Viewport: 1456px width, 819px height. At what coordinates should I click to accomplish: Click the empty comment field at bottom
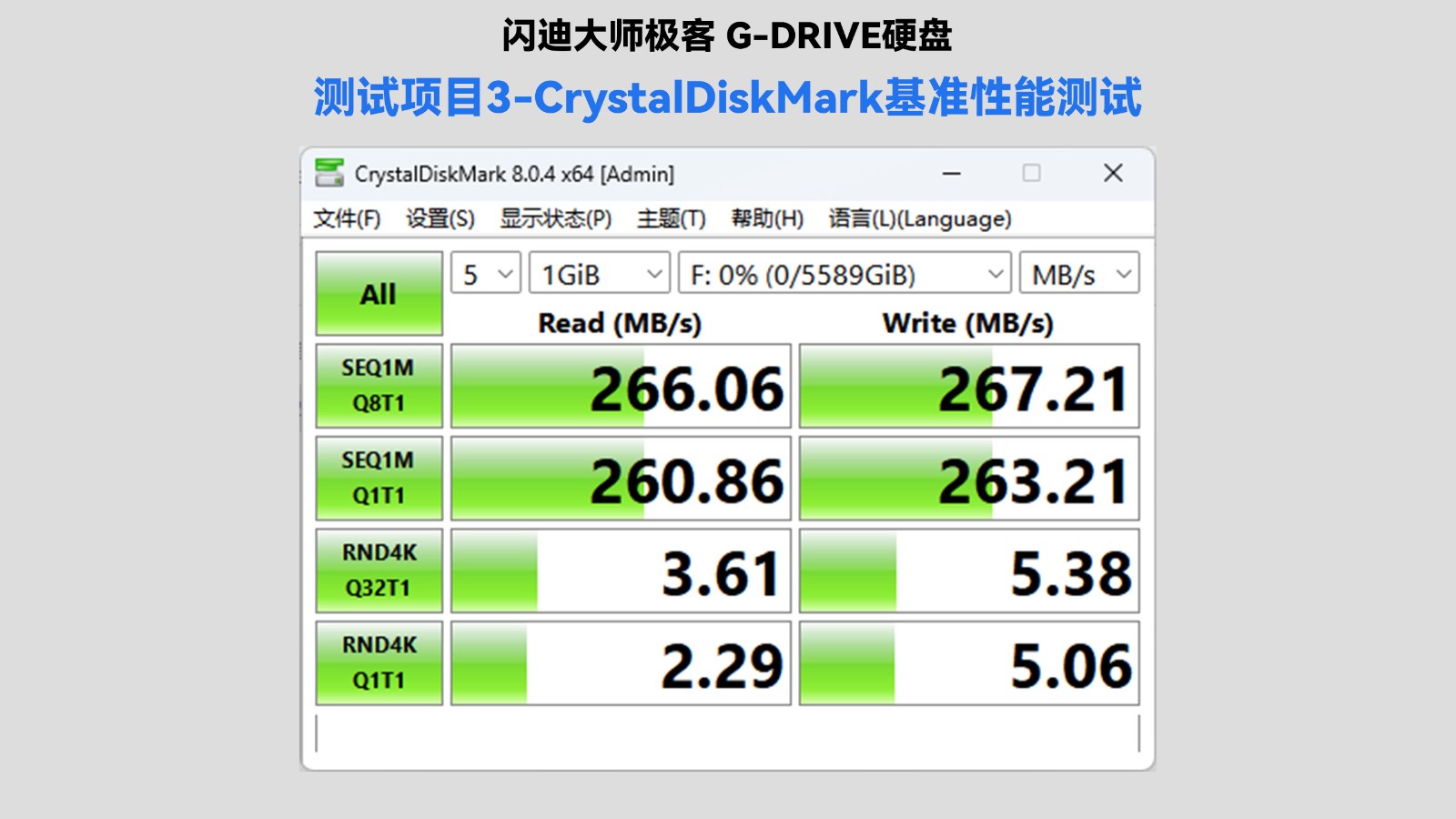(727, 733)
